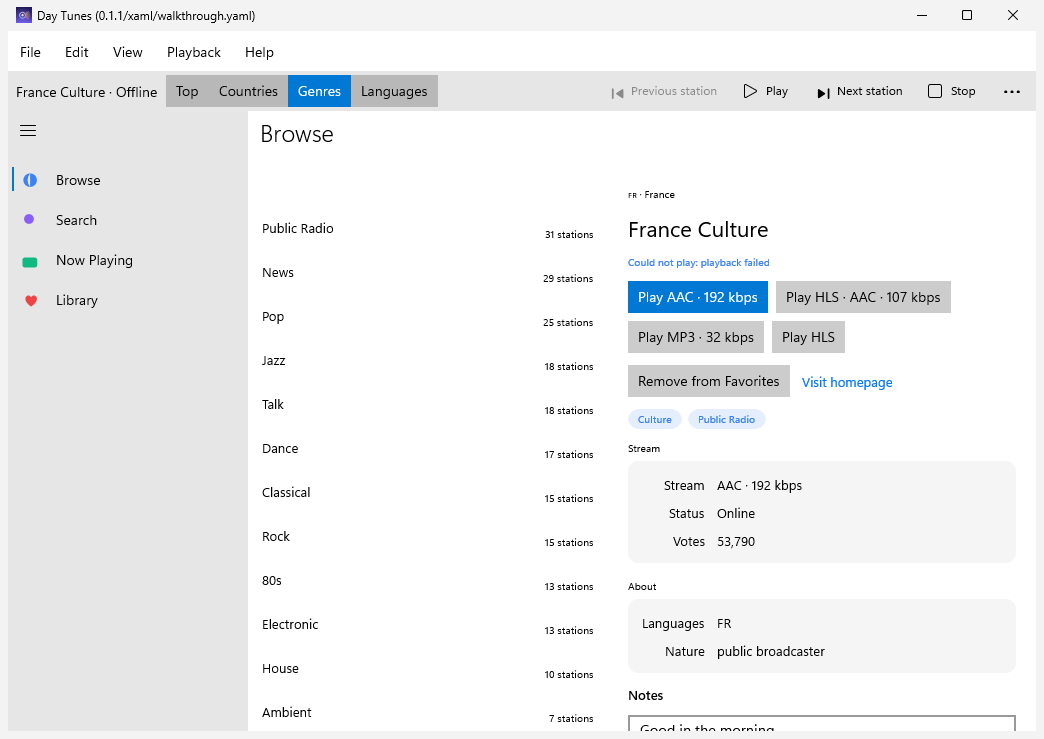Skip to the next station
The height and width of the screenshot is (739, 1044).
tap(860, 91)
